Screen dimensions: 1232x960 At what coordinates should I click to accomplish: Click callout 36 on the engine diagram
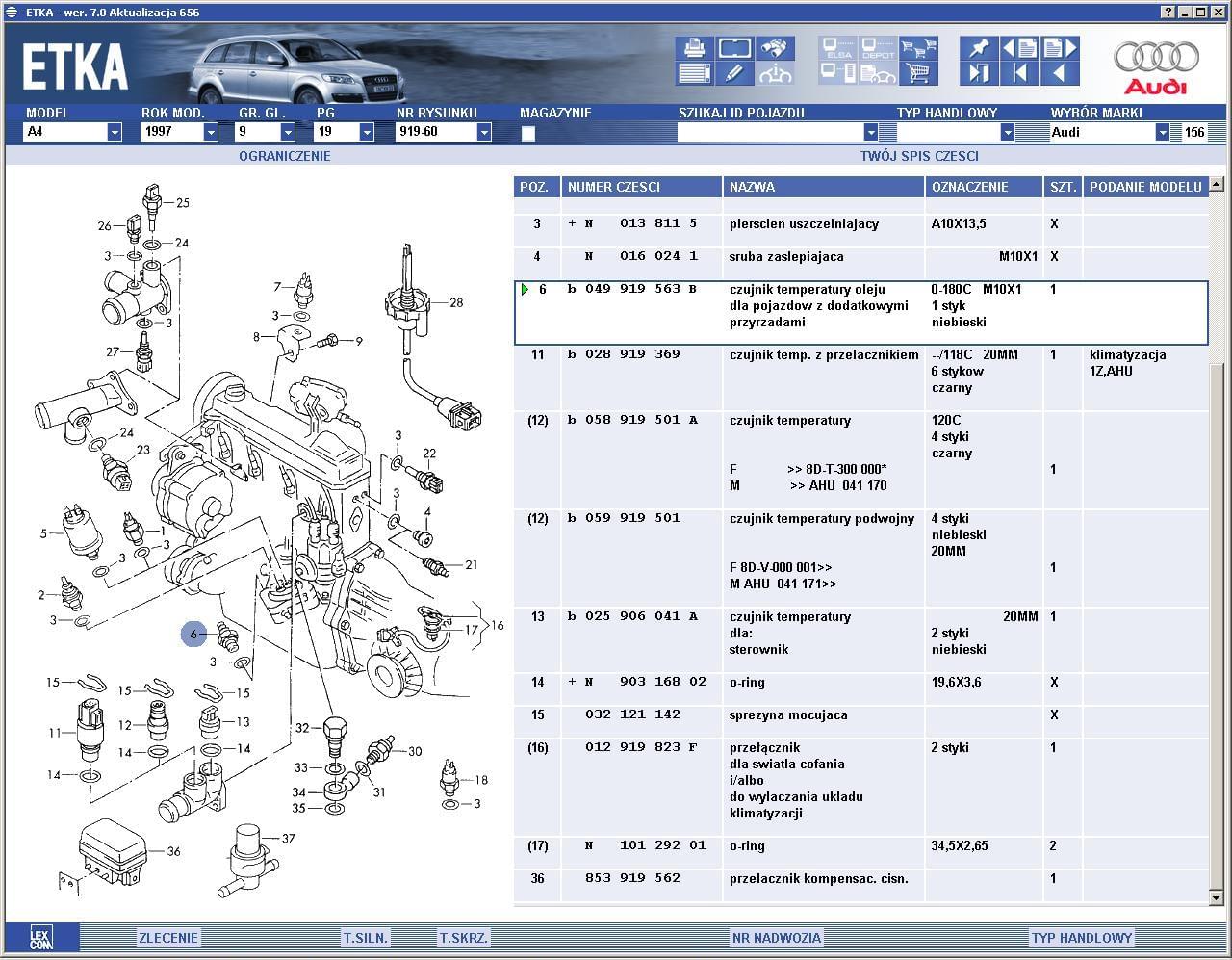point(173,851)
